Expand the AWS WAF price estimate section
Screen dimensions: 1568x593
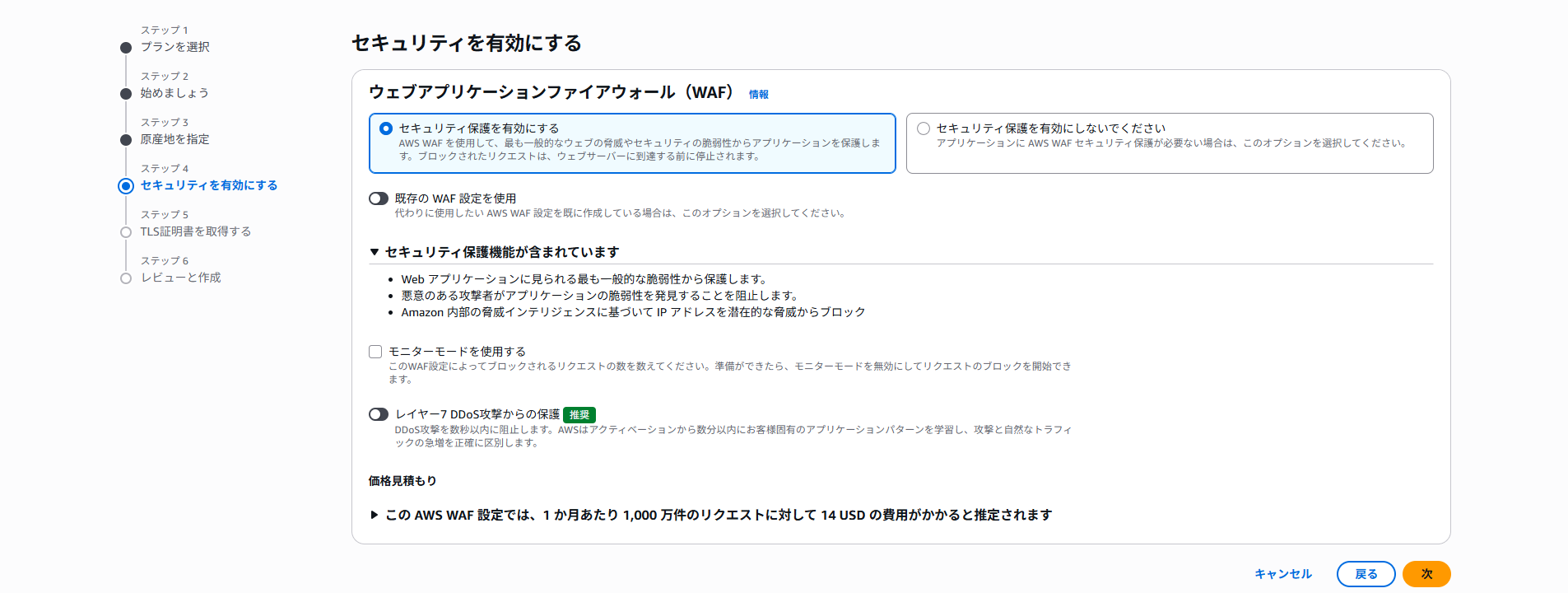point(375,515)
